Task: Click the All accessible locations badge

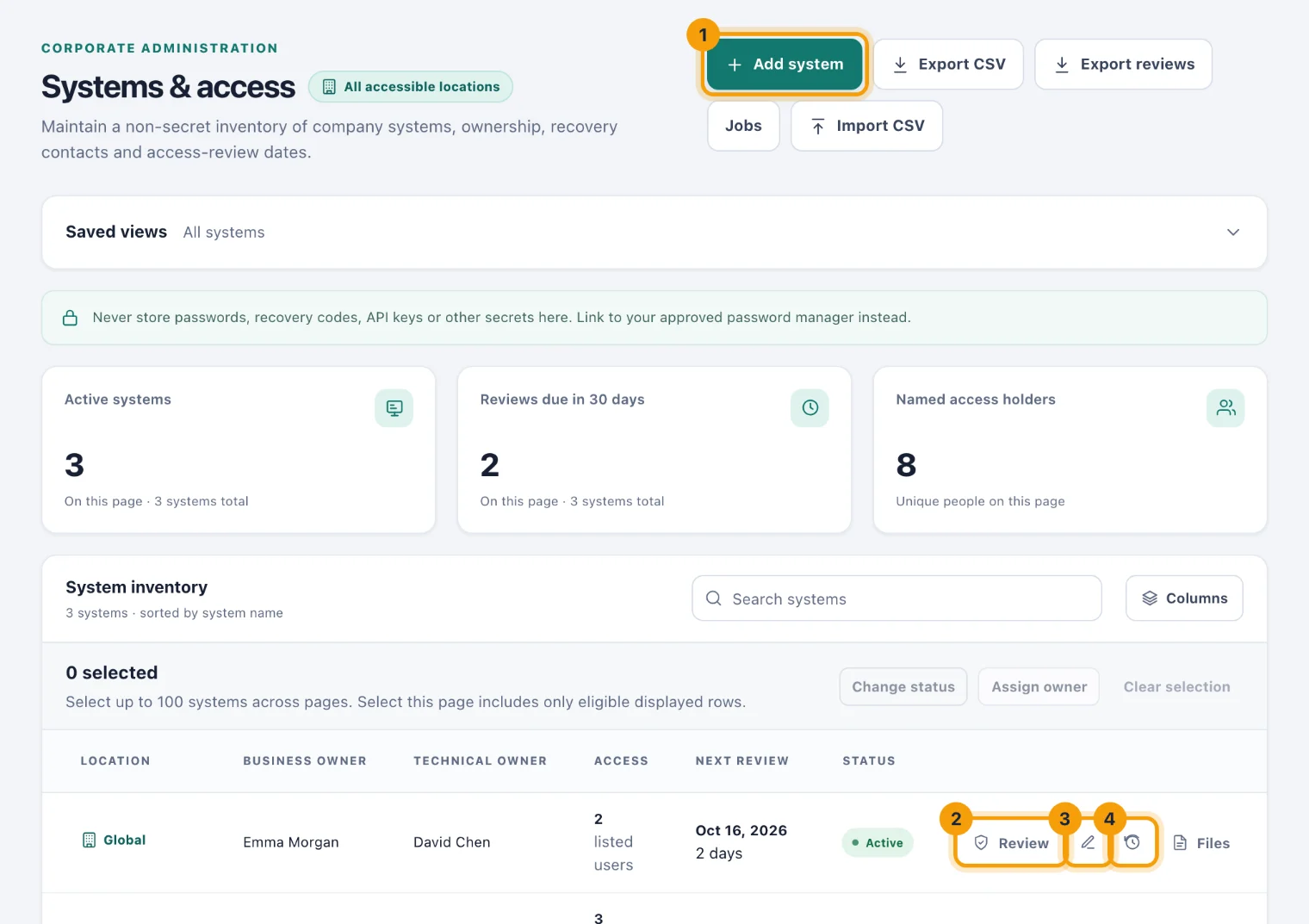Action: 411,87
